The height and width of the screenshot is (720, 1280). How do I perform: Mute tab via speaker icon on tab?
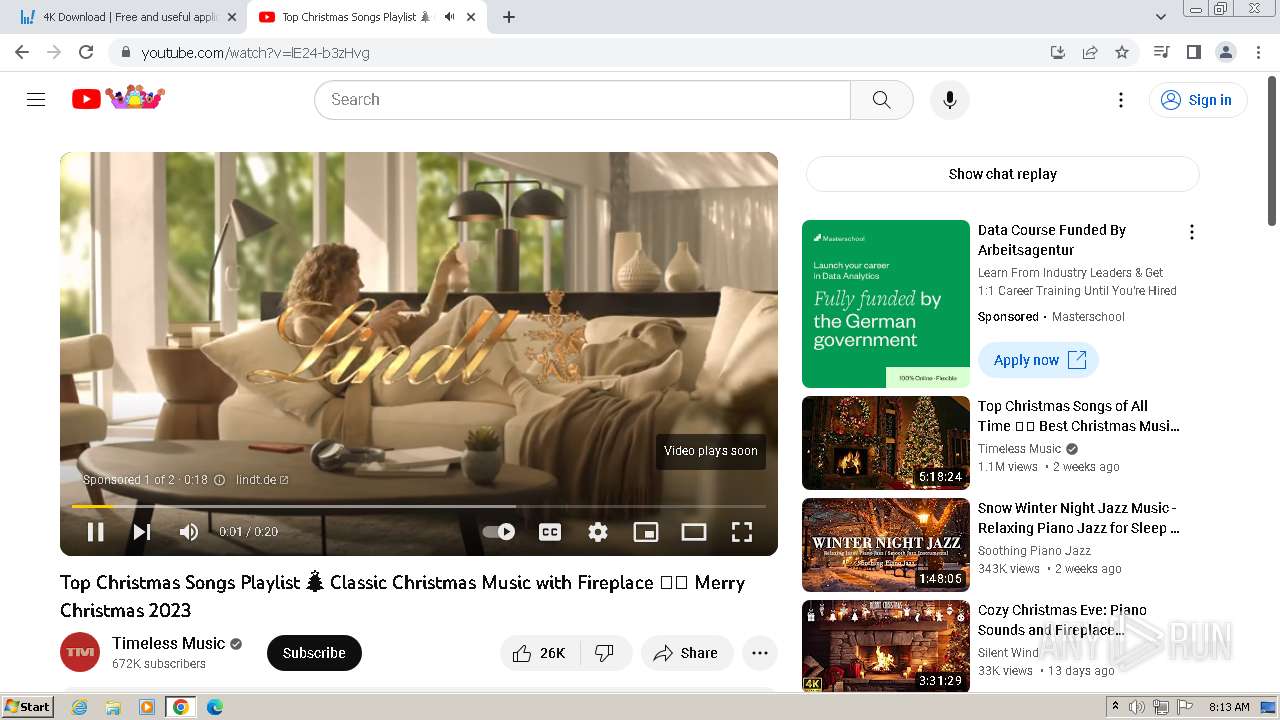coord(449,17)
